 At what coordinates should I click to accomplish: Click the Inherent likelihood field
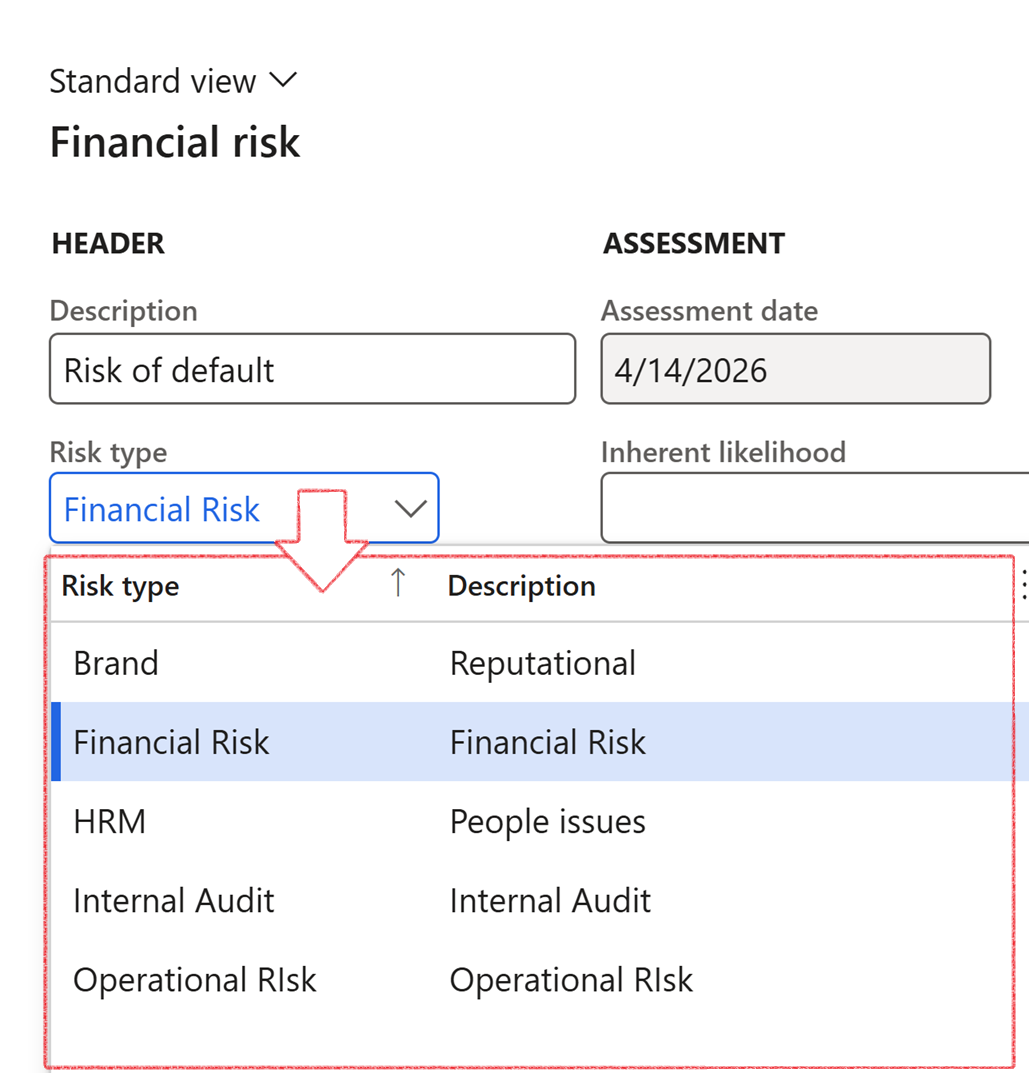coord(814,509)
